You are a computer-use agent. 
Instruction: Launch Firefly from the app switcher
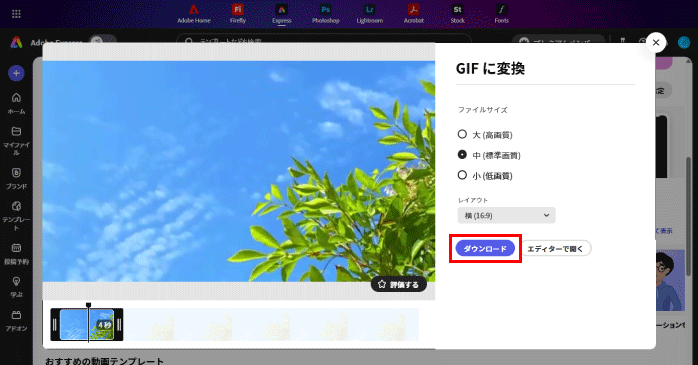point(238,14)
